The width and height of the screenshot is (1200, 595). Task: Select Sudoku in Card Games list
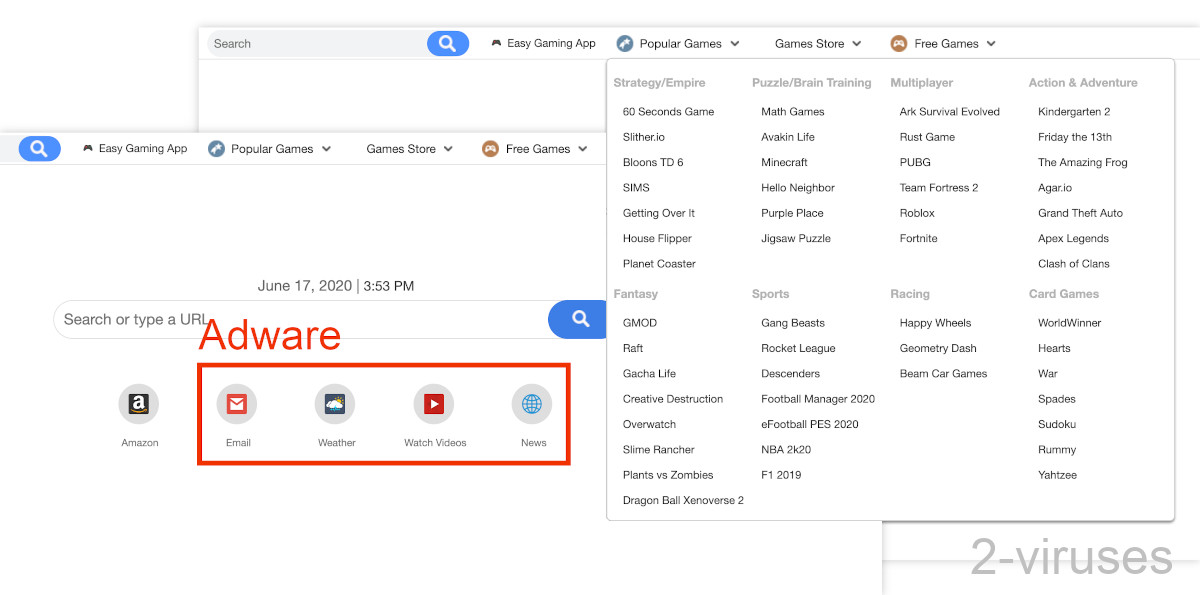[x=1057, y=424]
